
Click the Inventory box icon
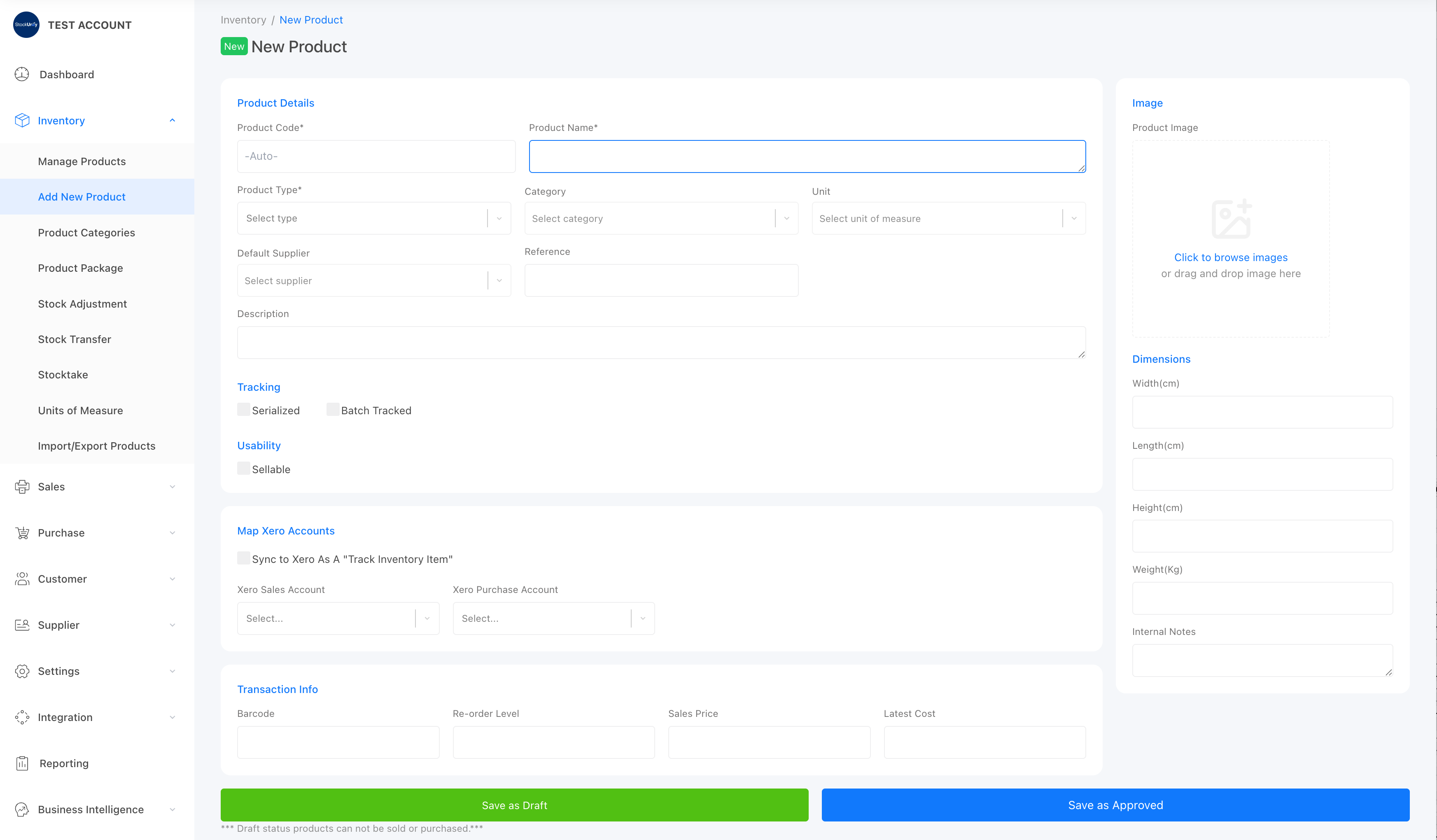pyautogui.click(x=22, y=120)
